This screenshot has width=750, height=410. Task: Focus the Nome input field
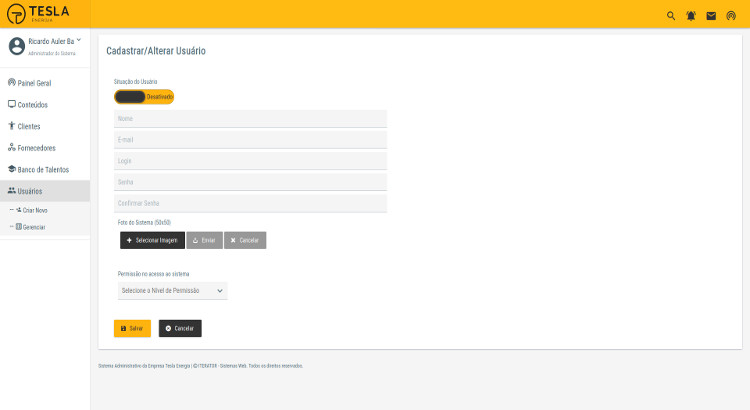point(250,119)
